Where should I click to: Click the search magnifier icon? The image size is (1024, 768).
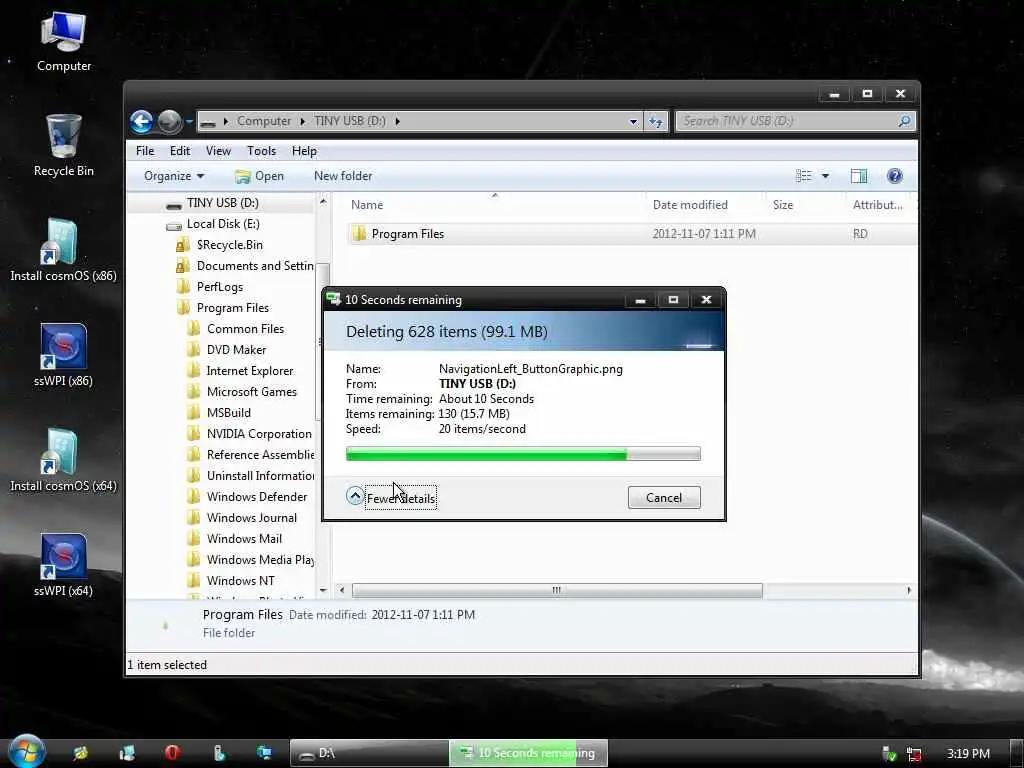(x=904, y=121)
